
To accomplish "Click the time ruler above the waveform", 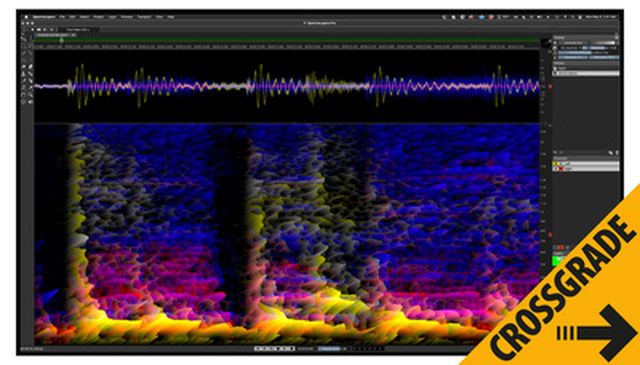I will (286, 47).
